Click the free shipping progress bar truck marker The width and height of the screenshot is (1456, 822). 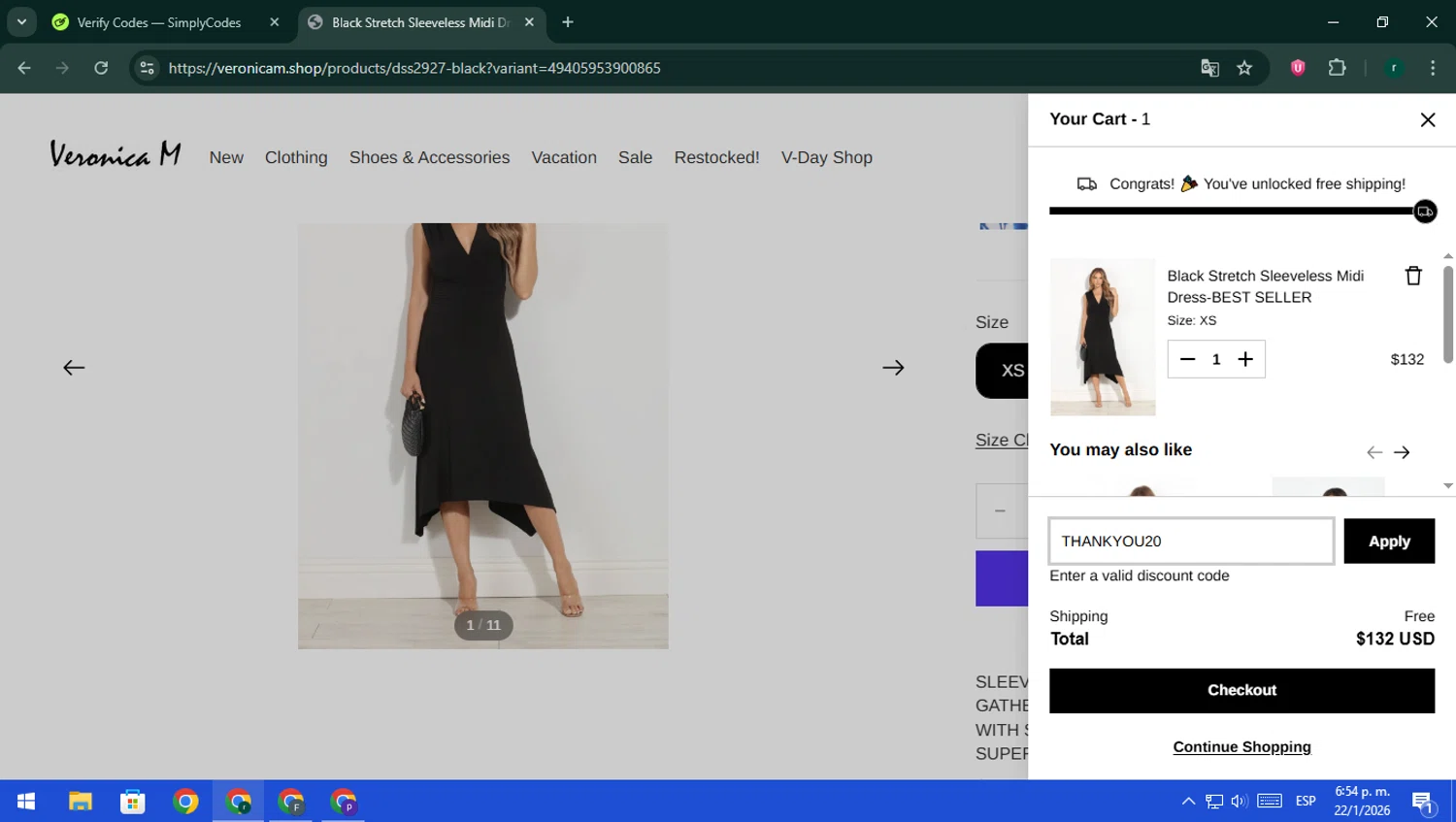point(1424,212)
